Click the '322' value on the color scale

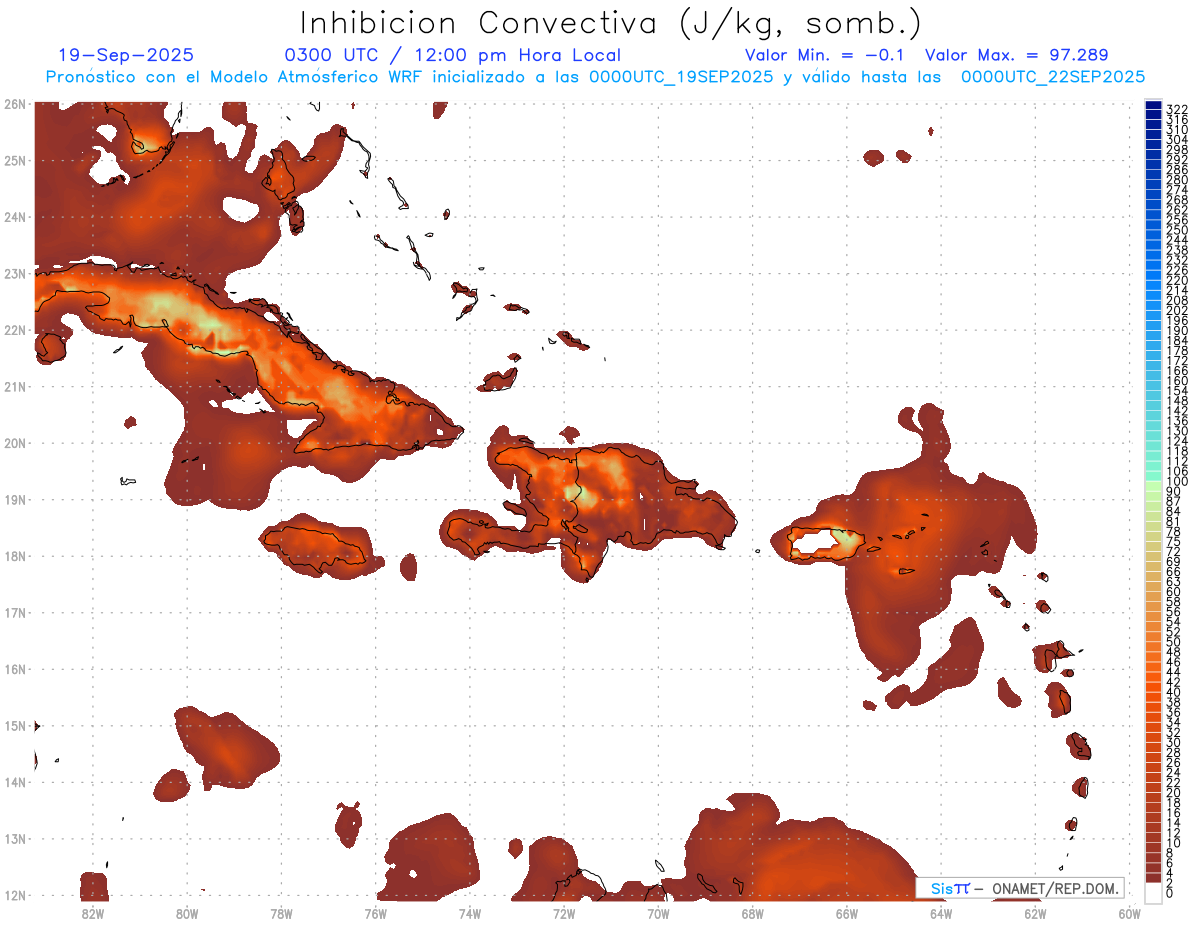1177,109
